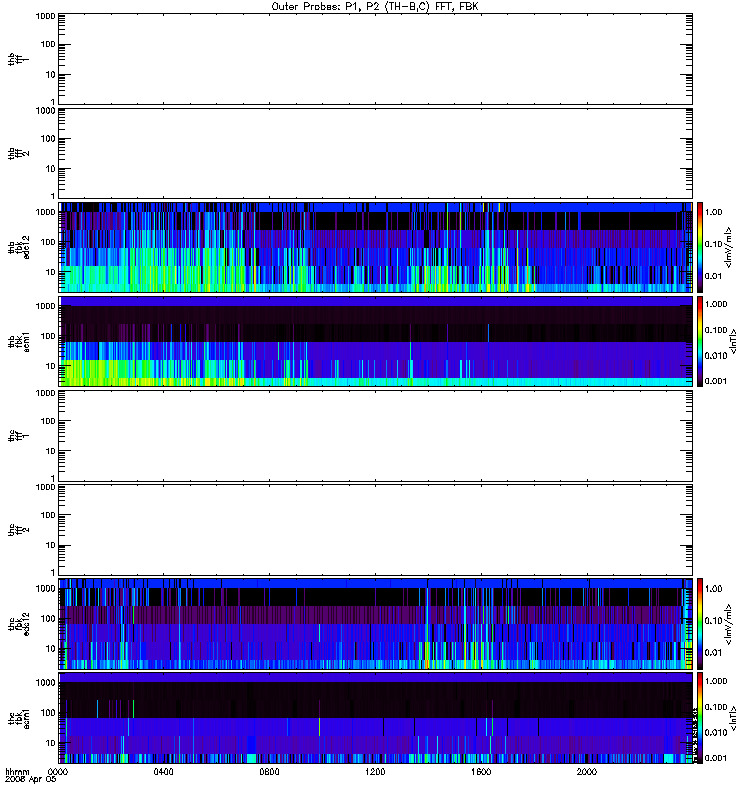750x800 pixels.
Task: Click the thc fbk edc12 spectrogram panel
Action: point(376,624)
